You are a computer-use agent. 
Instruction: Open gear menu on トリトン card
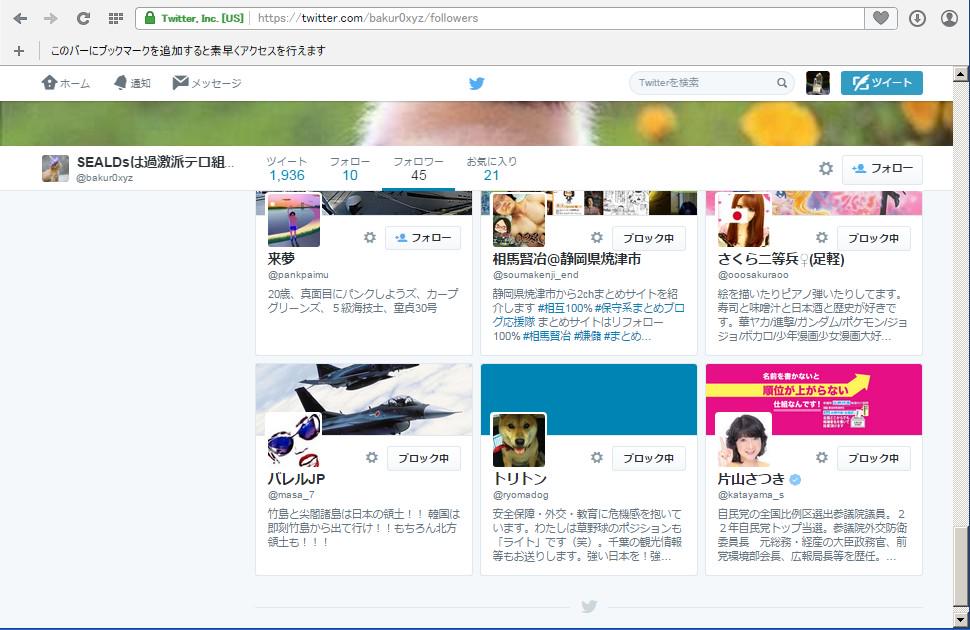point(596,457)
